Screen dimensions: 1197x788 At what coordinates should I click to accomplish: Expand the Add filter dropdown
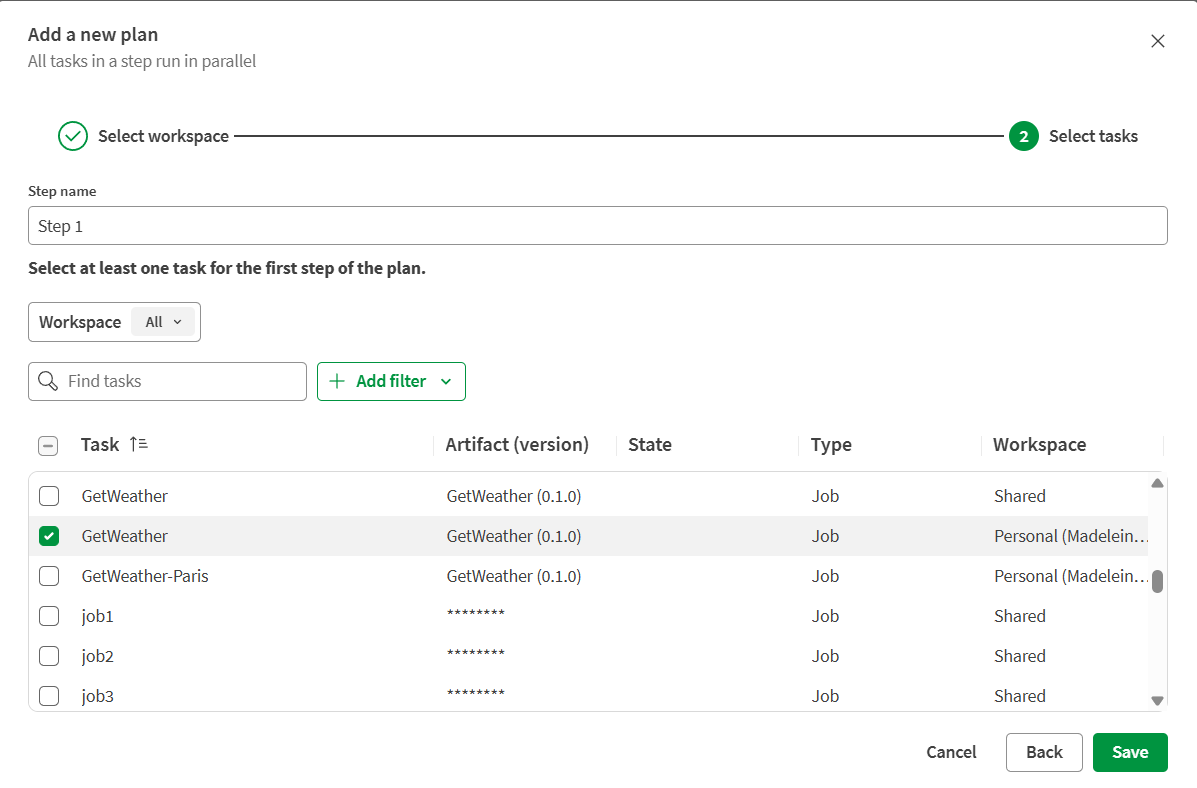(x=445, y=381)
